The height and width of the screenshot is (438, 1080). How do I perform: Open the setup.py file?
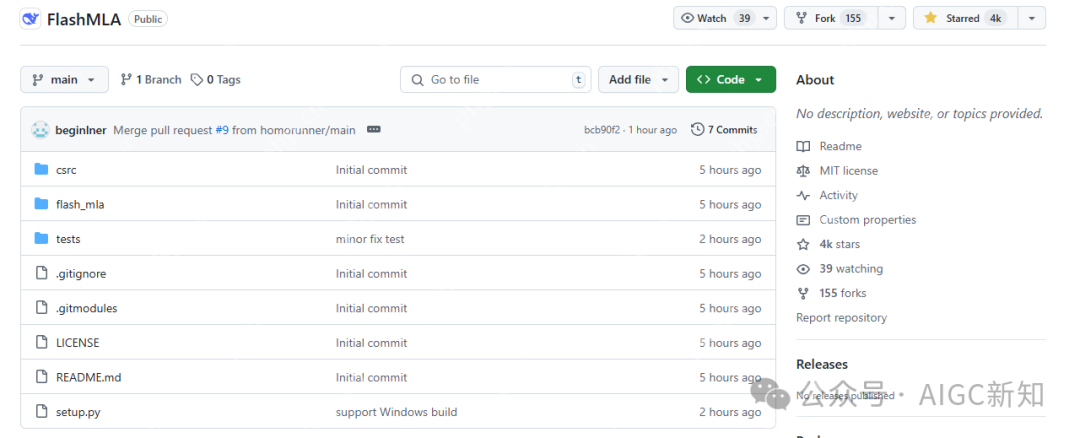(x=78, y=412)
